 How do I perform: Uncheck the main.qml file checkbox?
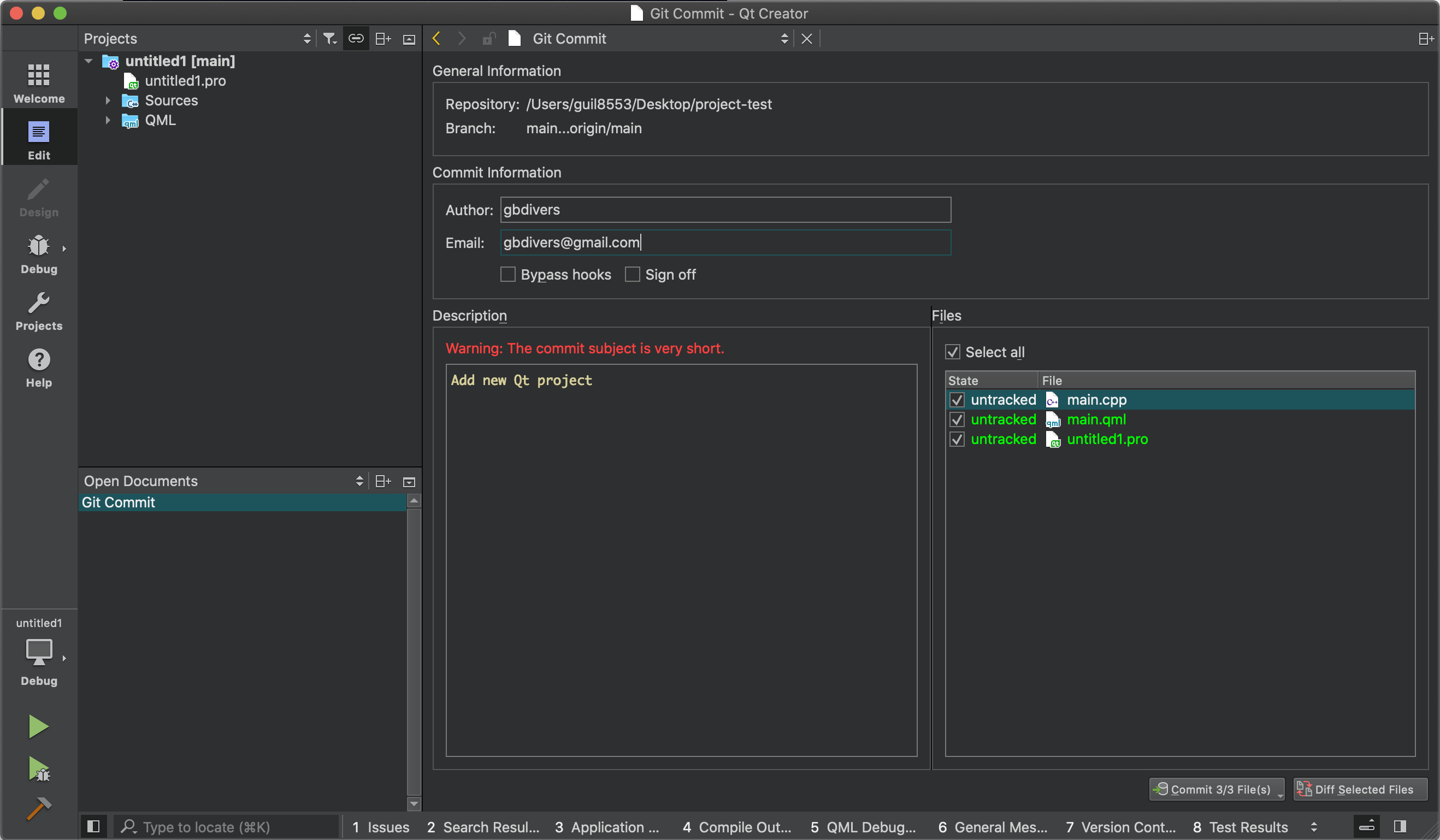(957, 419)
